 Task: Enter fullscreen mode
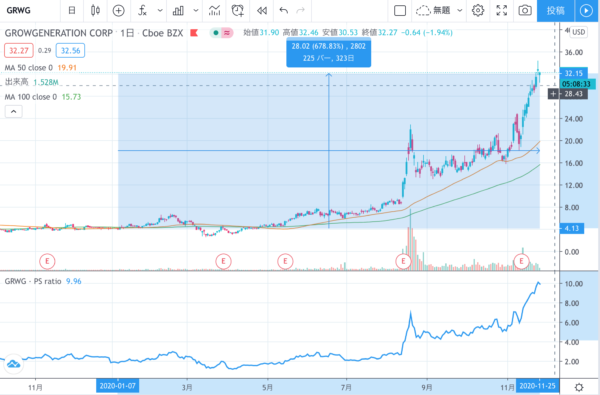coord(502,10)
